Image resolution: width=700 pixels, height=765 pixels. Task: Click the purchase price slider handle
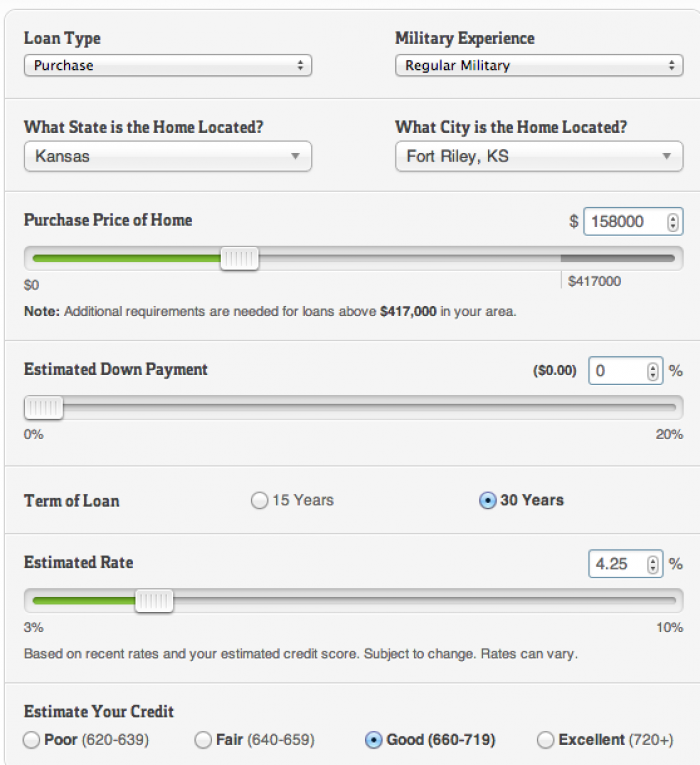click(x=239, y=259)
